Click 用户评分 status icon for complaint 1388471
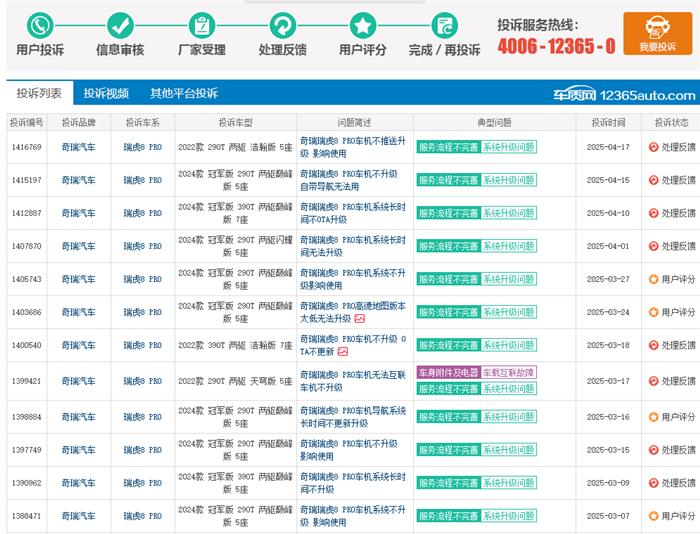 coord(653,516)
